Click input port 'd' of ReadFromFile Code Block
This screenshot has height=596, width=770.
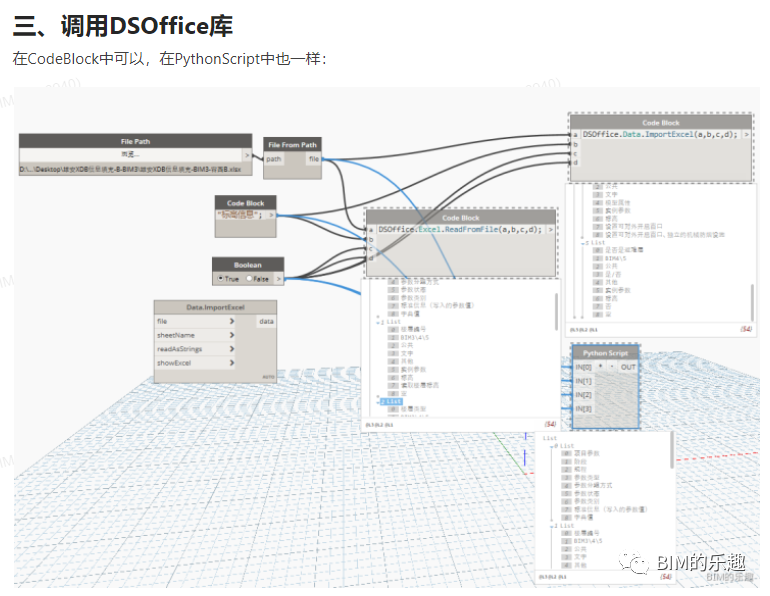(x=371, y=258)
